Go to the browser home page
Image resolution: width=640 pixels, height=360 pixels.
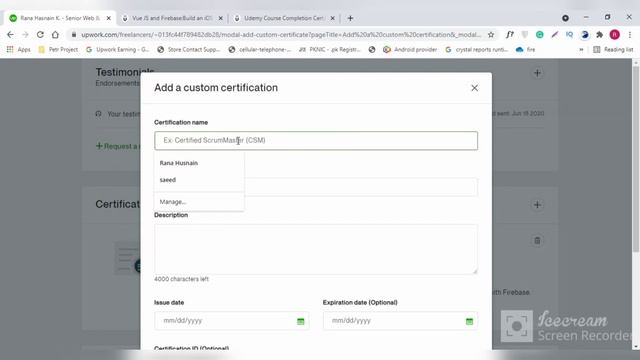pyautogui.click(x=56, y=35)
